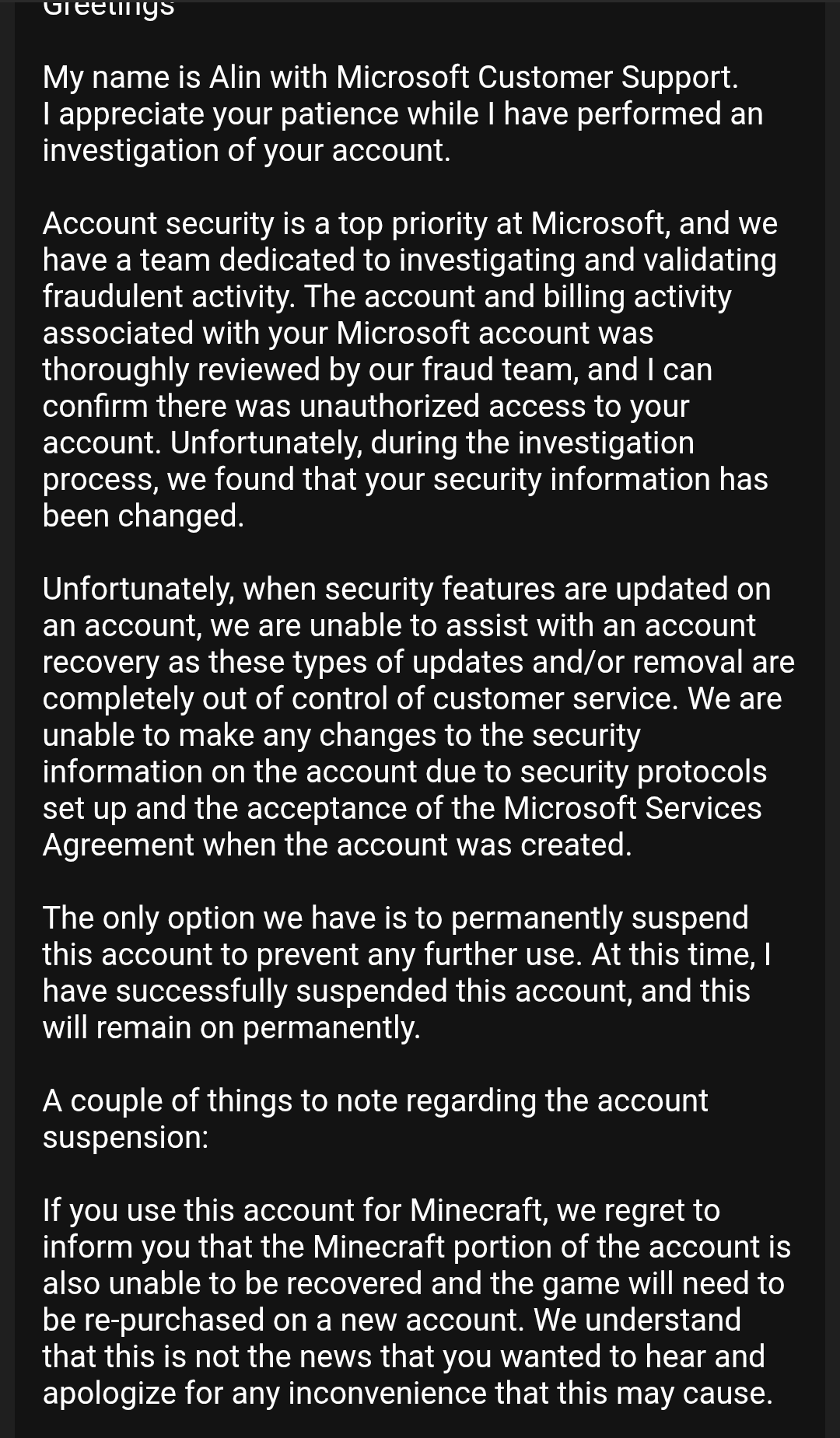Screen dimensions: 840x1438
Task: Click the line "If you use this account for Minecraft"
Action: point(381,1210)
